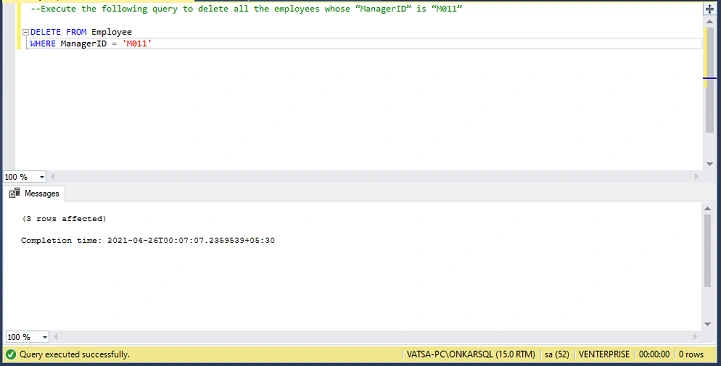Click the Completion time message line
This screenshot has width=721, height=366.
[x=148, y=240]
